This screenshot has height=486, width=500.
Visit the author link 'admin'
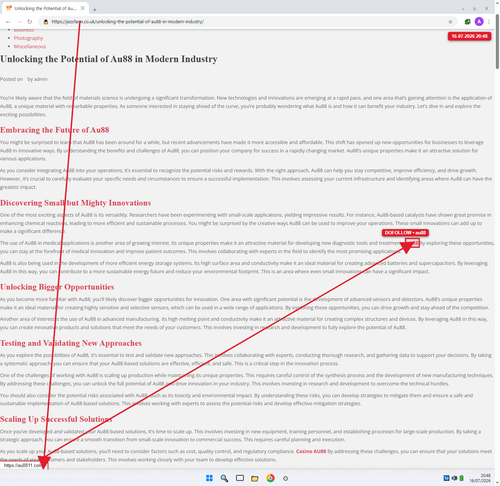(x=41, y=79)
